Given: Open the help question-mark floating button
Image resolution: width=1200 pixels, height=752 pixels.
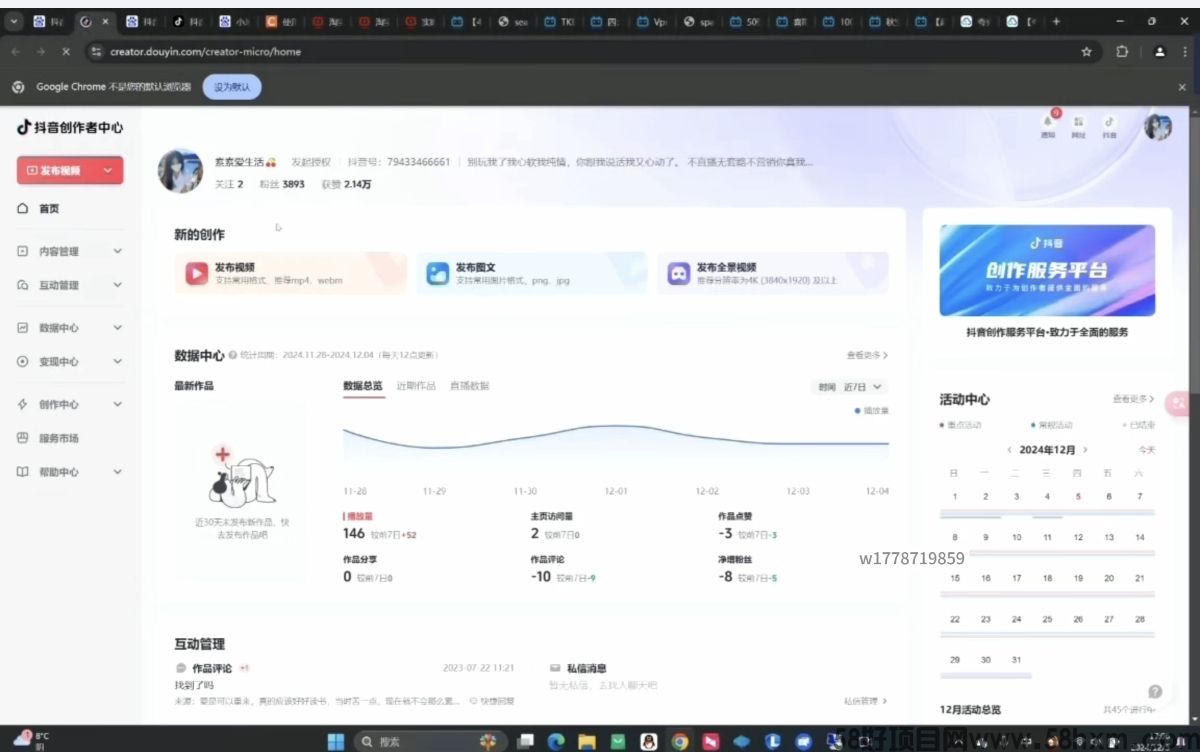Looking at the screenshot, I should point(1155,691).
